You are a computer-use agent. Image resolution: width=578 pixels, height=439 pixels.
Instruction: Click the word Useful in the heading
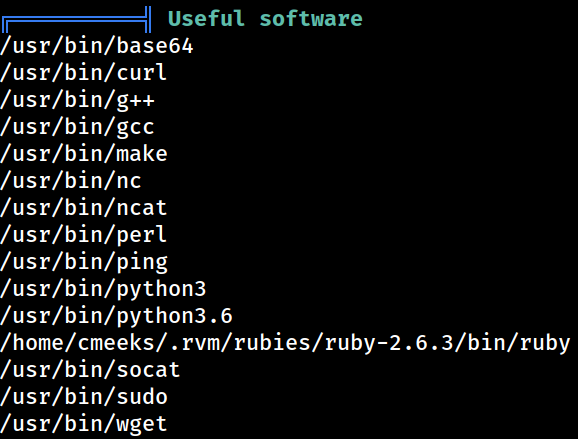(206, 18)
